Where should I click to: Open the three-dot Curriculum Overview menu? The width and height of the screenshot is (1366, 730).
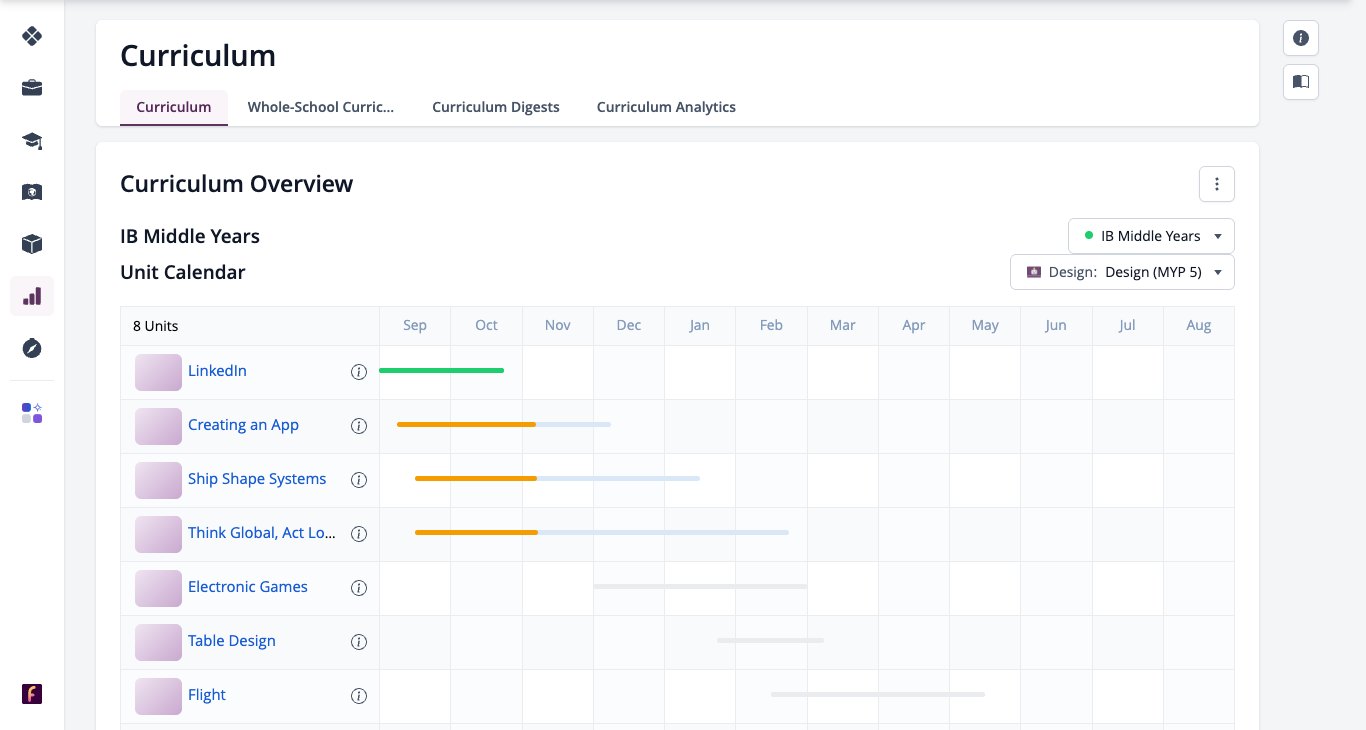1217,184
